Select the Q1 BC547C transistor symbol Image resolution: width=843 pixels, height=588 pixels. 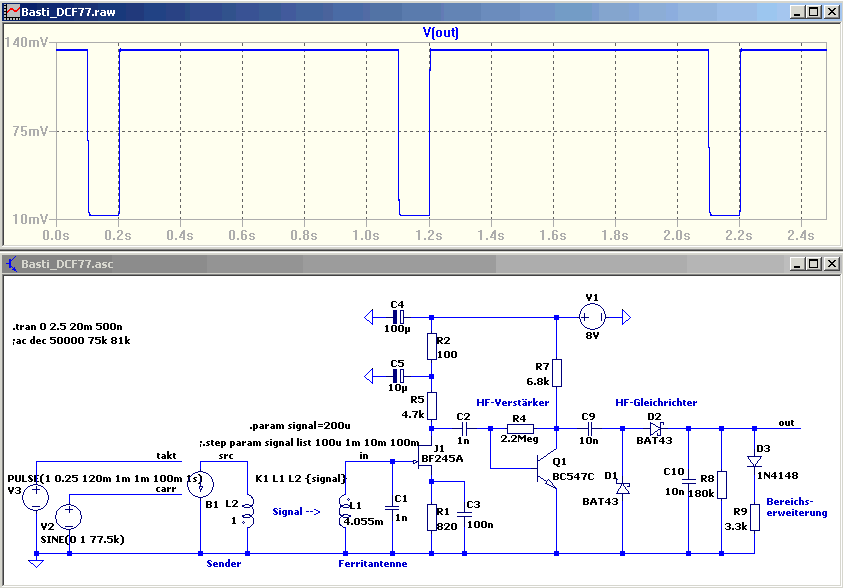[x=546, y=469]
